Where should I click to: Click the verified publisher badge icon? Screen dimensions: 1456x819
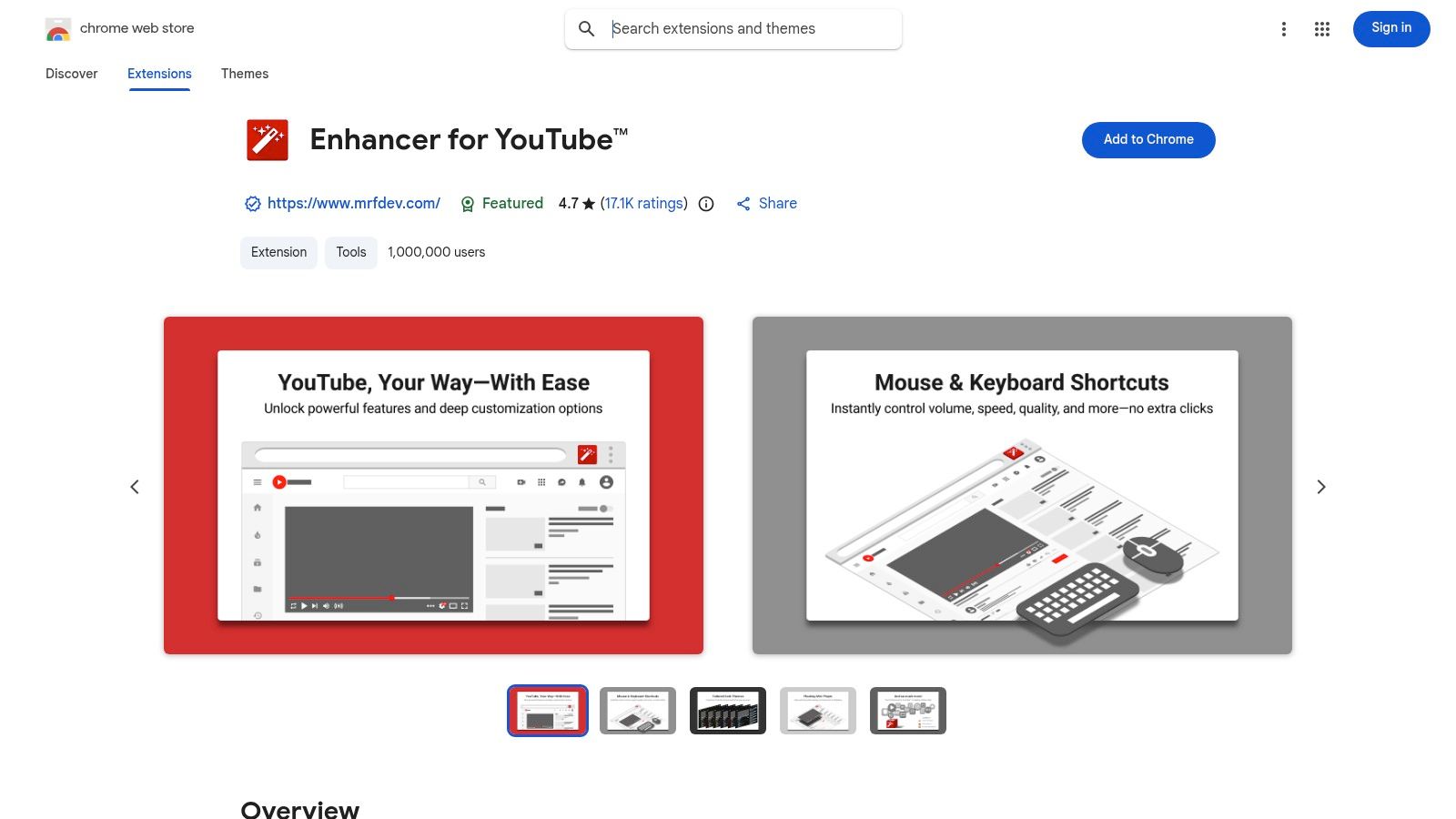[252, 203]
